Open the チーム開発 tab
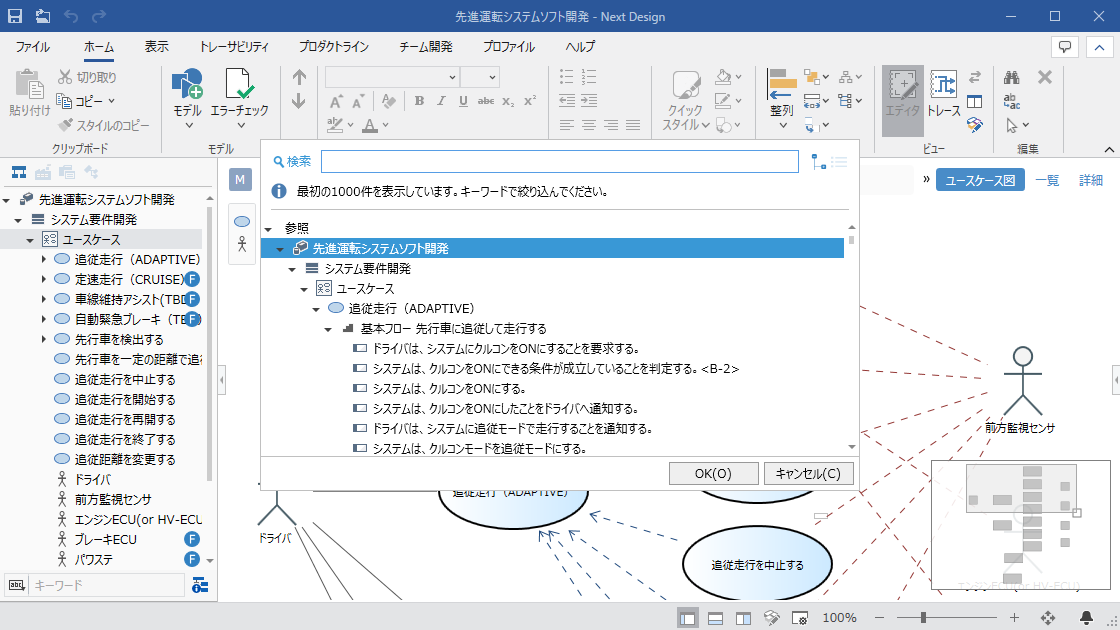 click(x=426, y=46)
